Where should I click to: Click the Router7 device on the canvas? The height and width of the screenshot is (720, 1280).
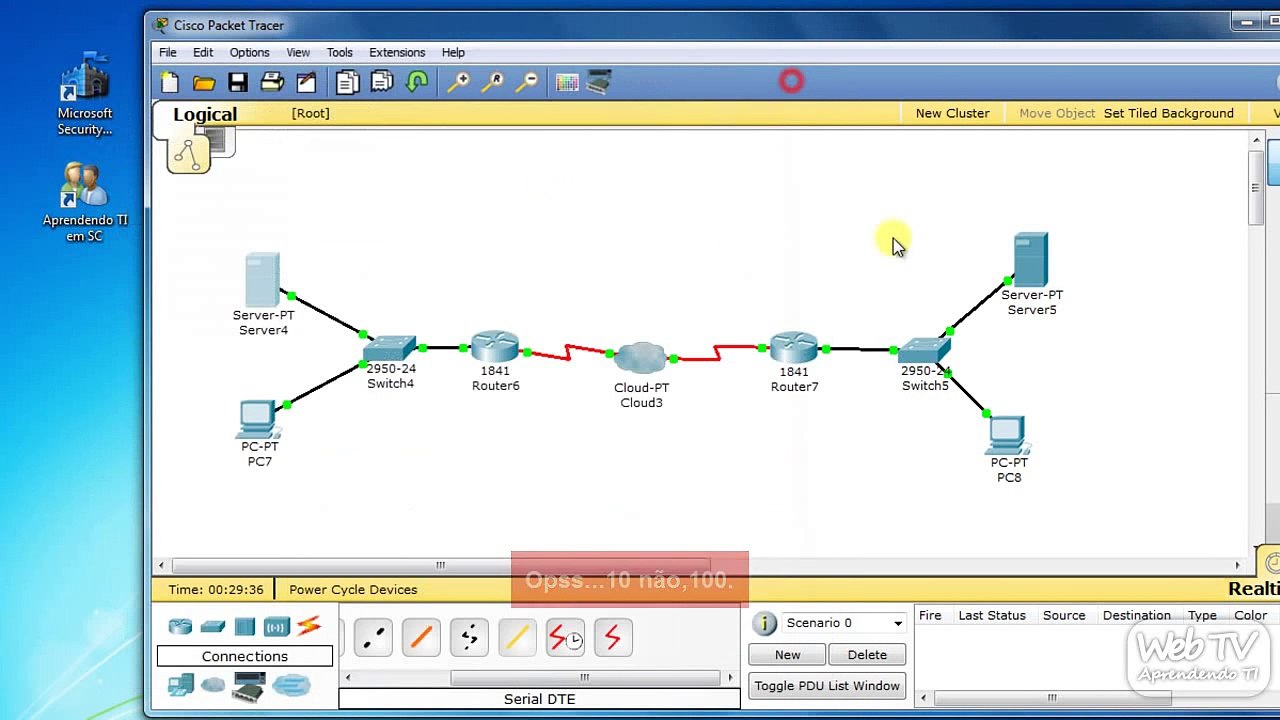coord(794,348)
